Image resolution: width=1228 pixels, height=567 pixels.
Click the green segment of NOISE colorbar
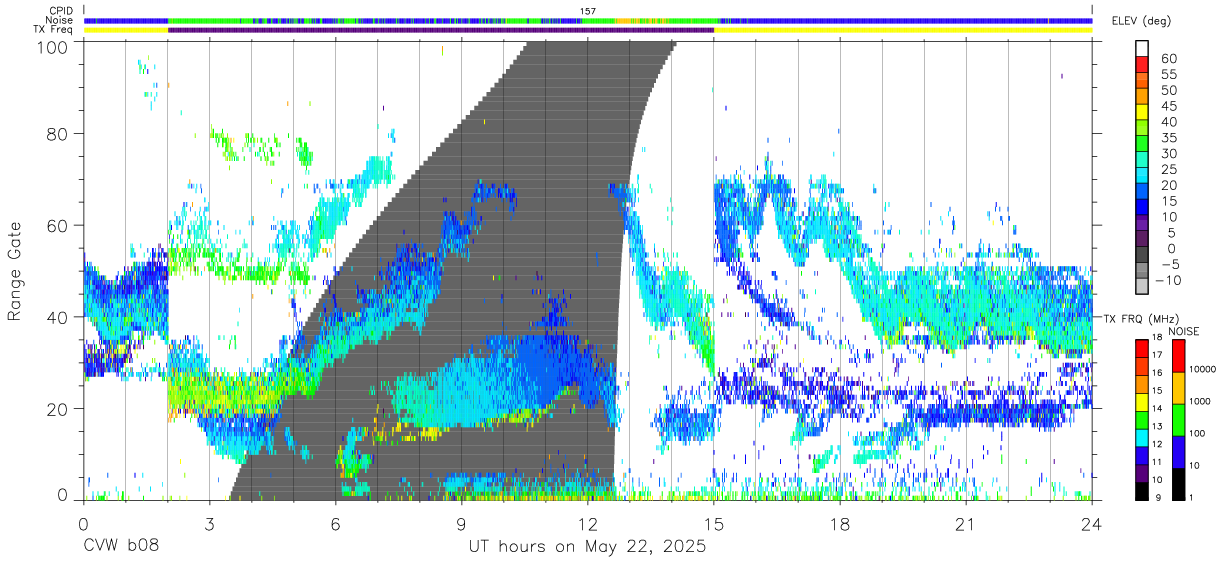tap(1177, 420)
